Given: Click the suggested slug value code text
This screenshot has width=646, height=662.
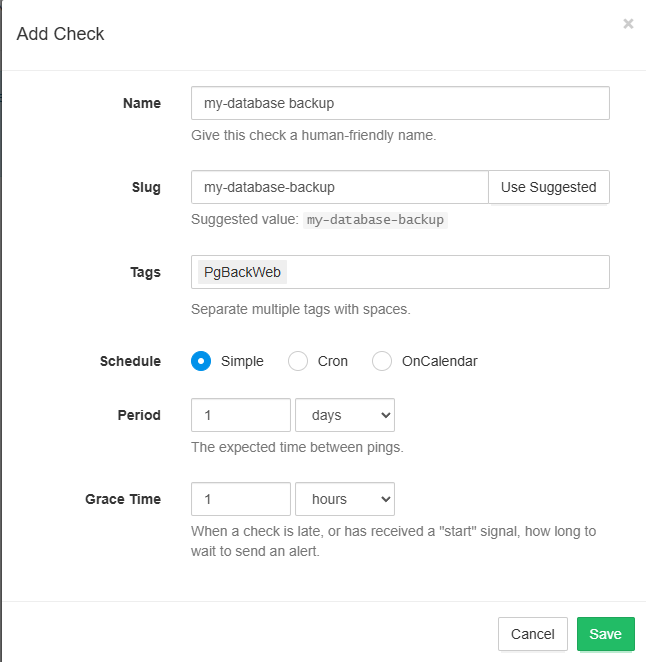Looking at the screenshot, I should [376, 220].
